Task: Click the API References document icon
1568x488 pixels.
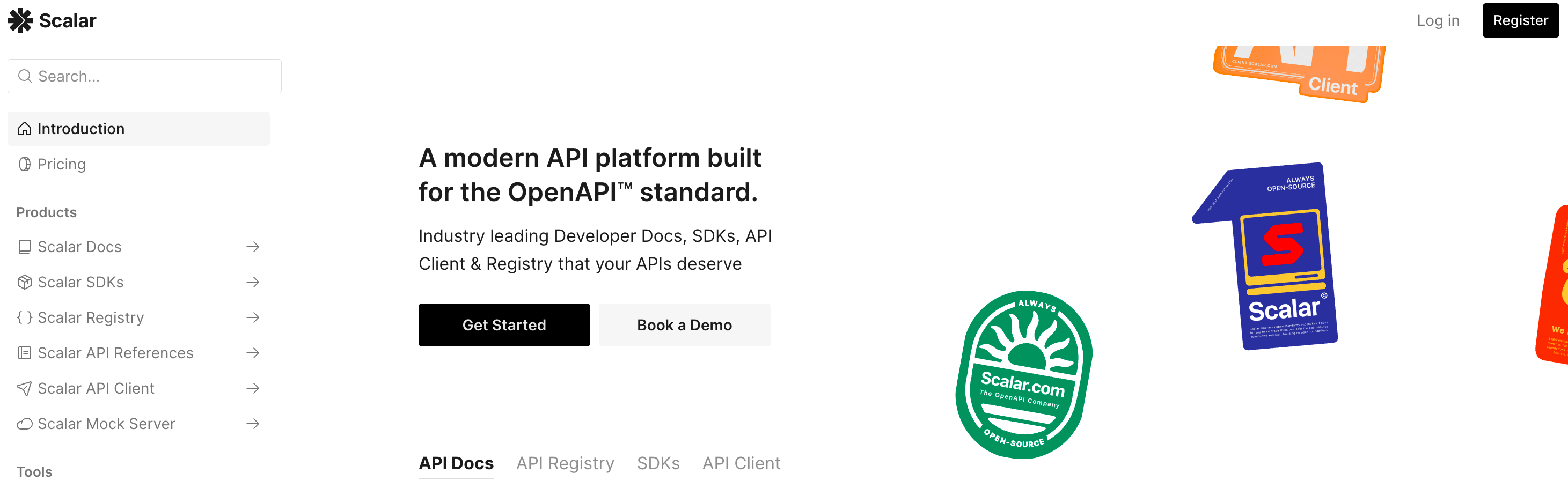Action: point(24,353)
